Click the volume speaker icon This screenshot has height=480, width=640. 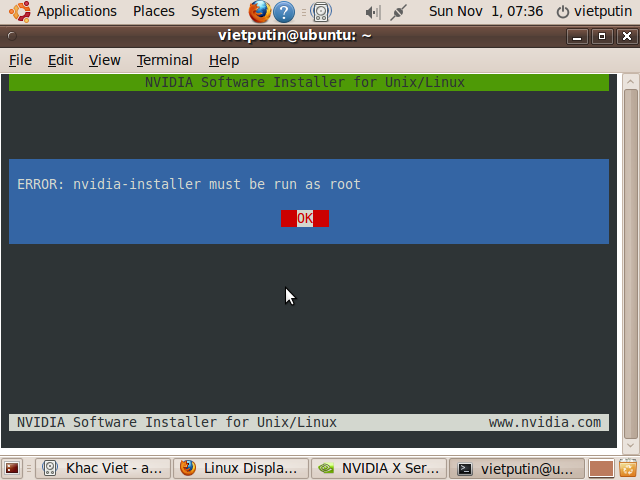point(373,12)
